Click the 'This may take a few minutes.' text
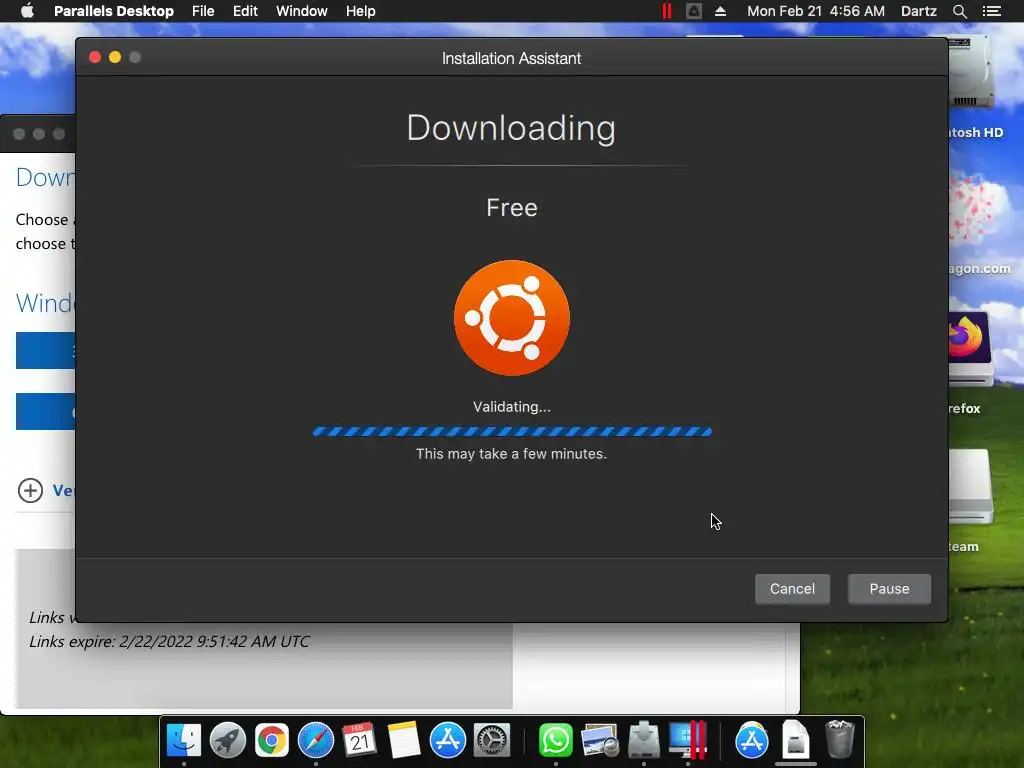 pyautogui.click(x=511, y=454)
